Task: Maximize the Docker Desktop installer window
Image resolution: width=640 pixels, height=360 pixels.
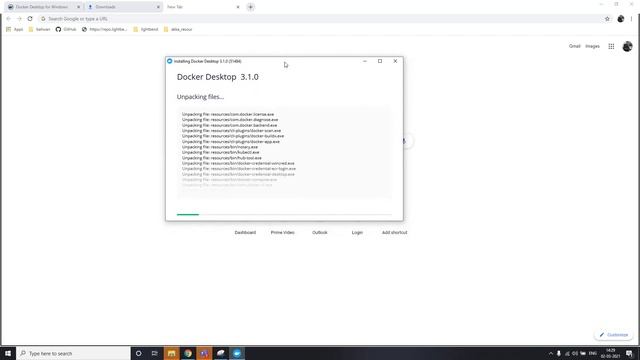Action: pos(380,61)
